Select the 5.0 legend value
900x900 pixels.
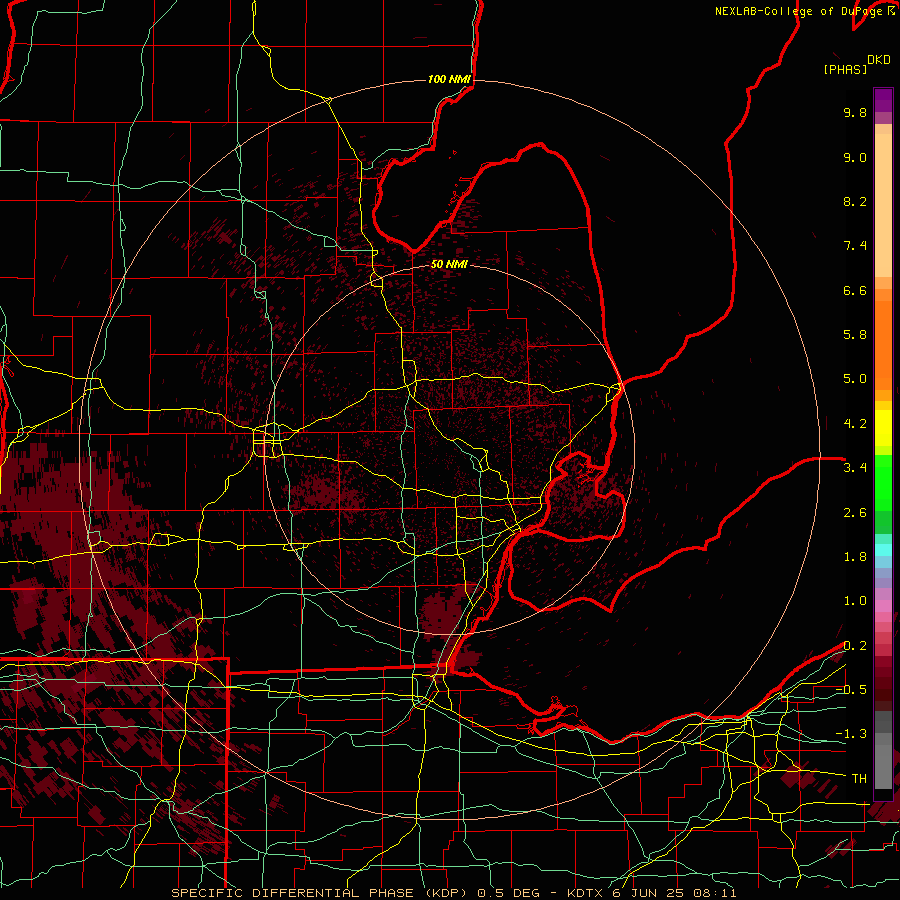coord(855,379)
